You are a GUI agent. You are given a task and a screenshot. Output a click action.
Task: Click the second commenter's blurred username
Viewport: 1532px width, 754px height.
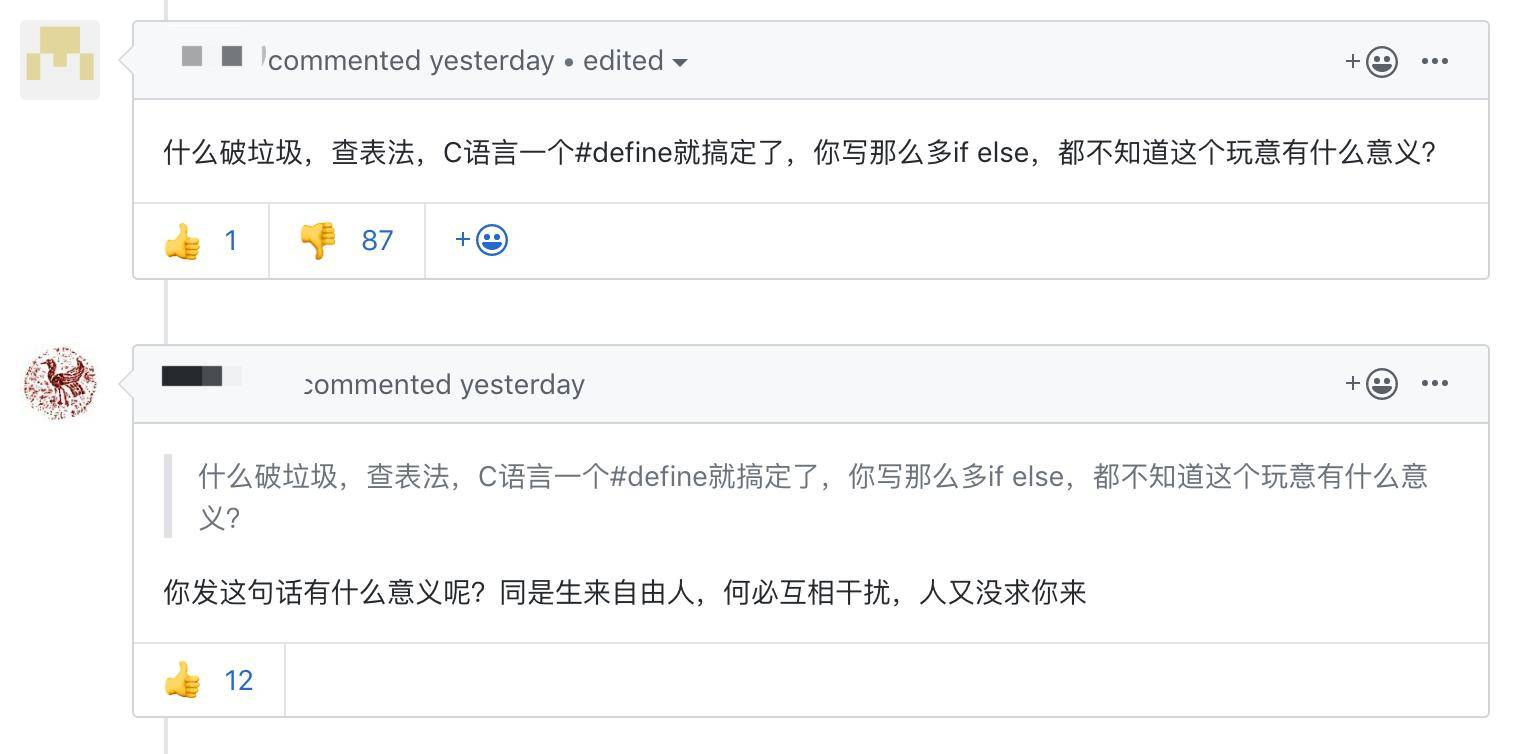click(201, 376)
